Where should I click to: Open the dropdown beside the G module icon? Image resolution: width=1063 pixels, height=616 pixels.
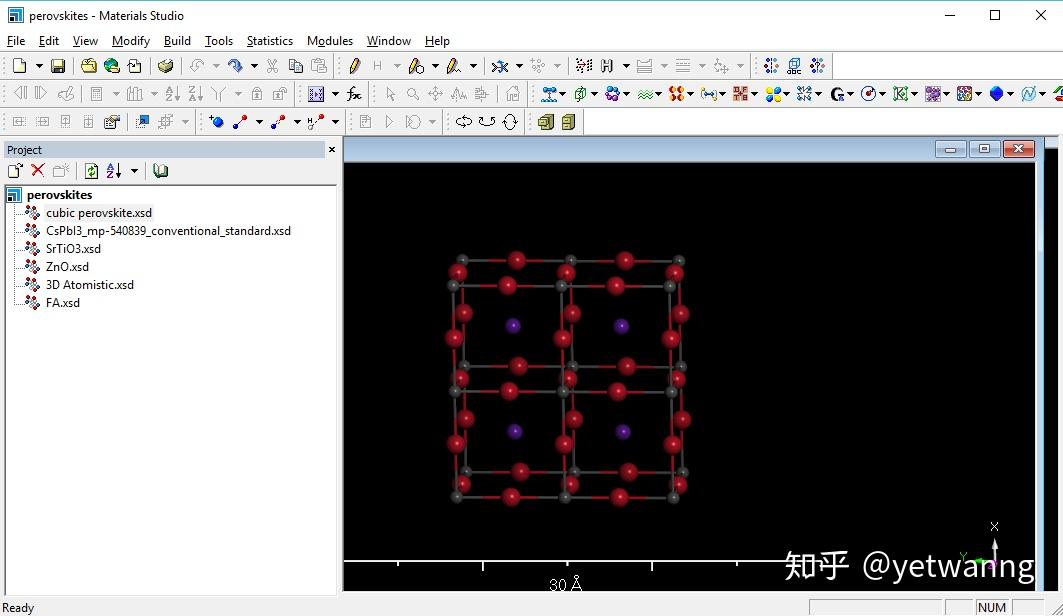pyautogui.click(x=849, y=93)
